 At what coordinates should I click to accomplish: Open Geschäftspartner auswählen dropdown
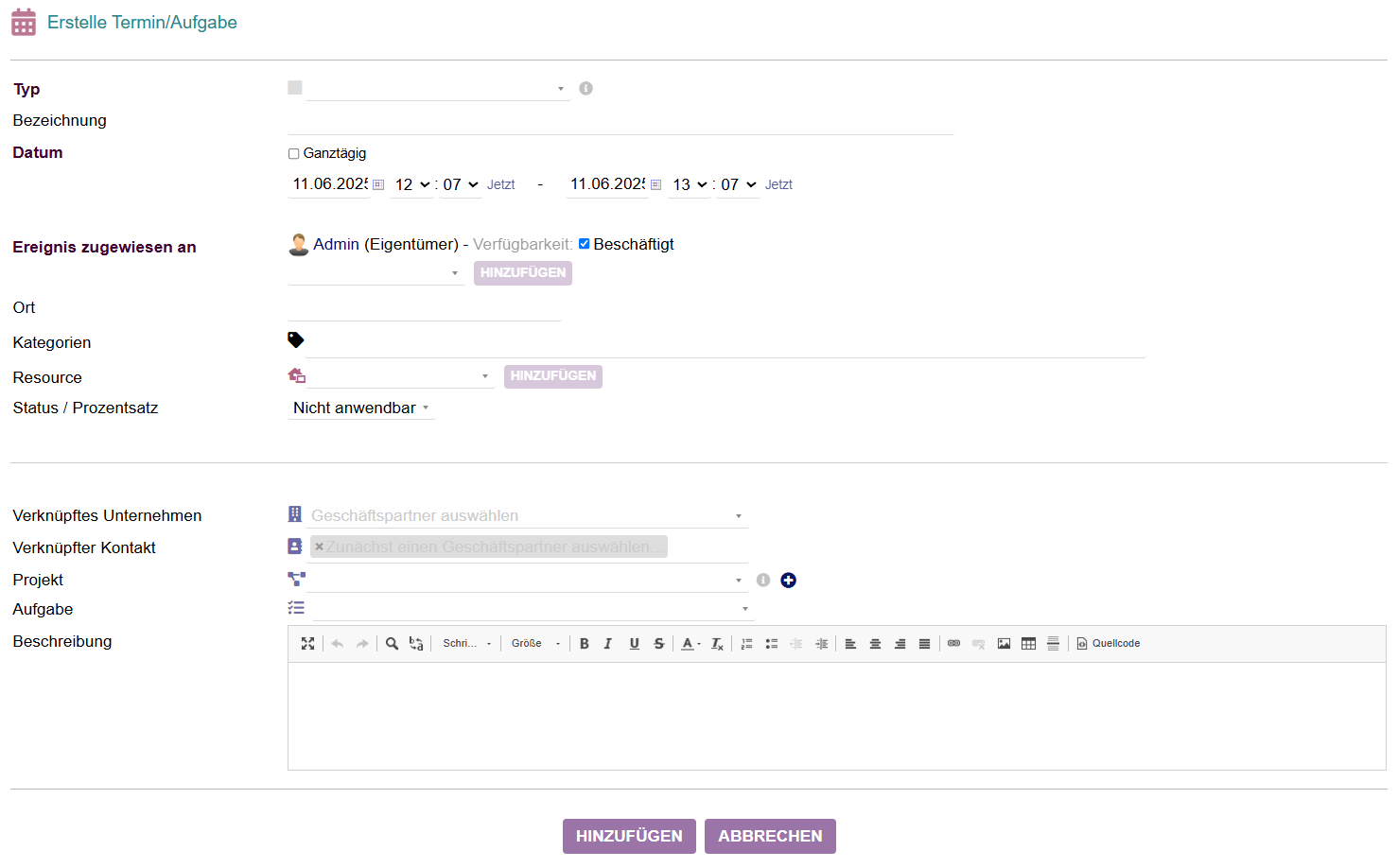(526, 516)
